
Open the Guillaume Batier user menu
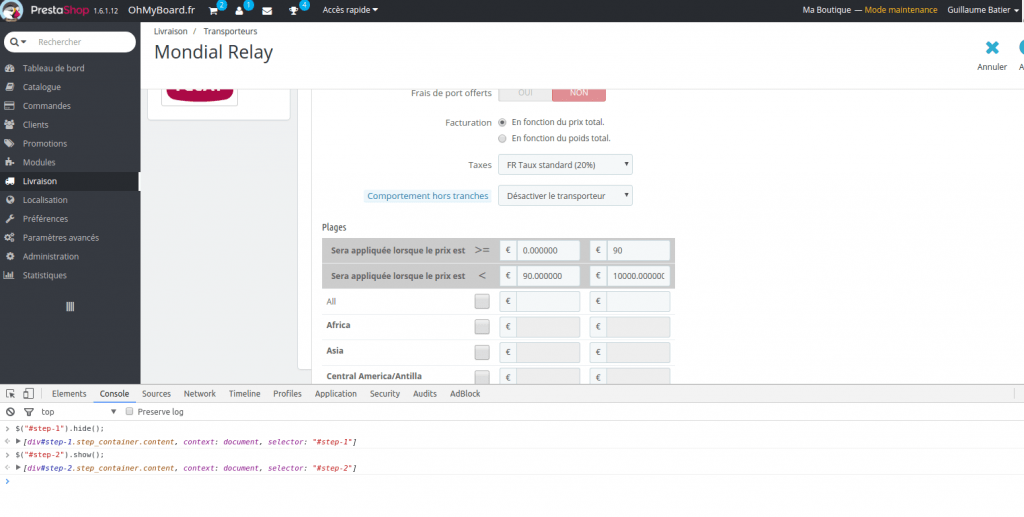(984, 10)
